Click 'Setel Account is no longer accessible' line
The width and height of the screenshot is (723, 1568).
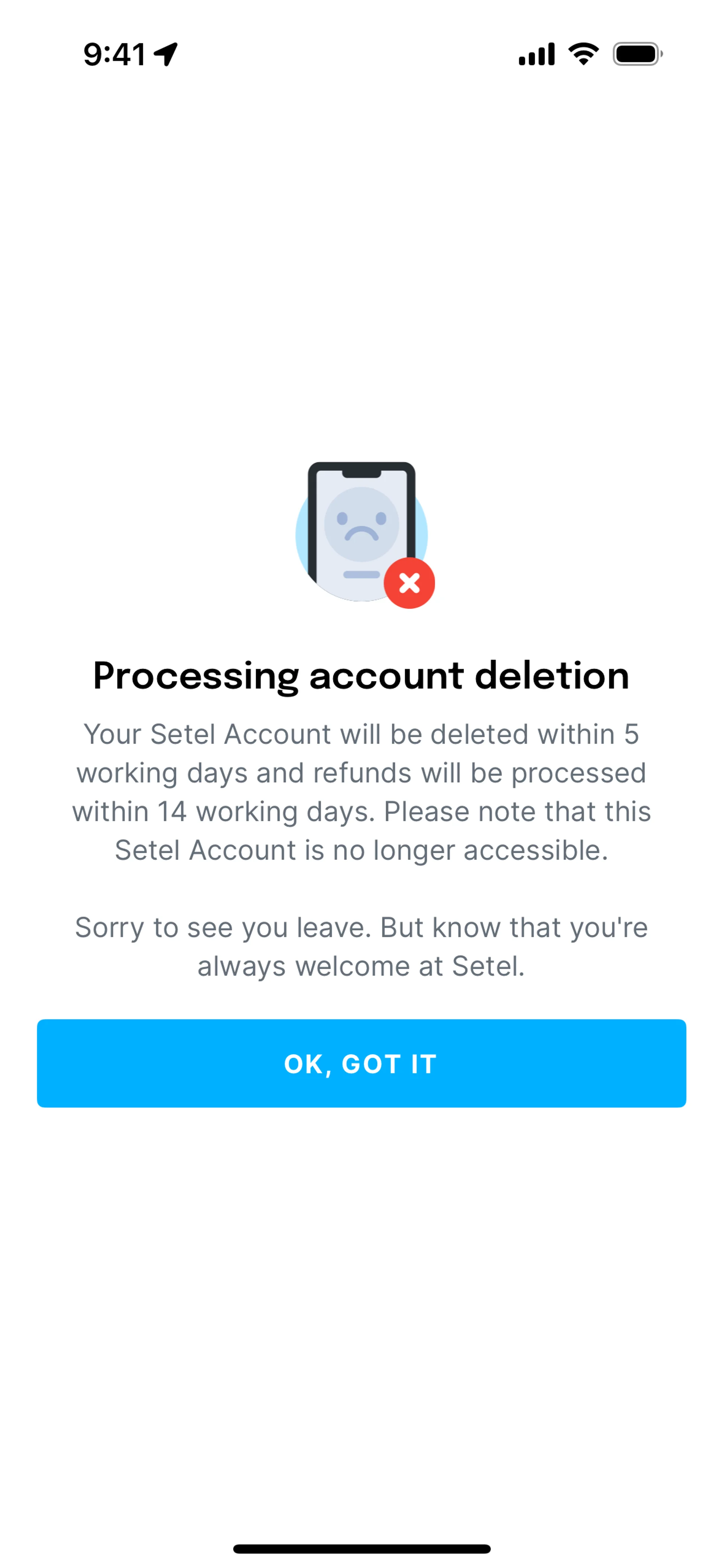click(x=361, y=850)
